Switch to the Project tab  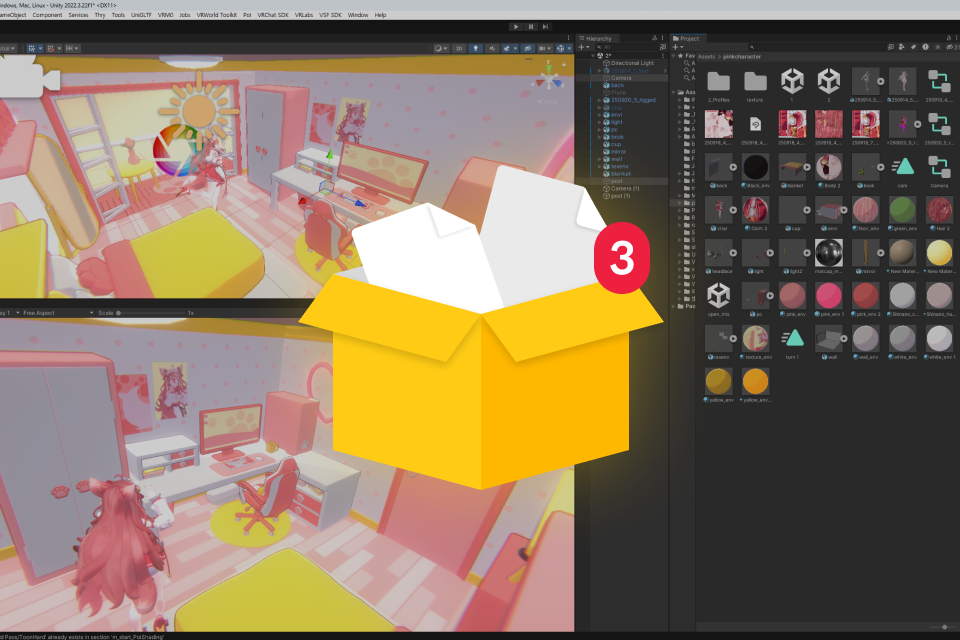coord(687,38)
